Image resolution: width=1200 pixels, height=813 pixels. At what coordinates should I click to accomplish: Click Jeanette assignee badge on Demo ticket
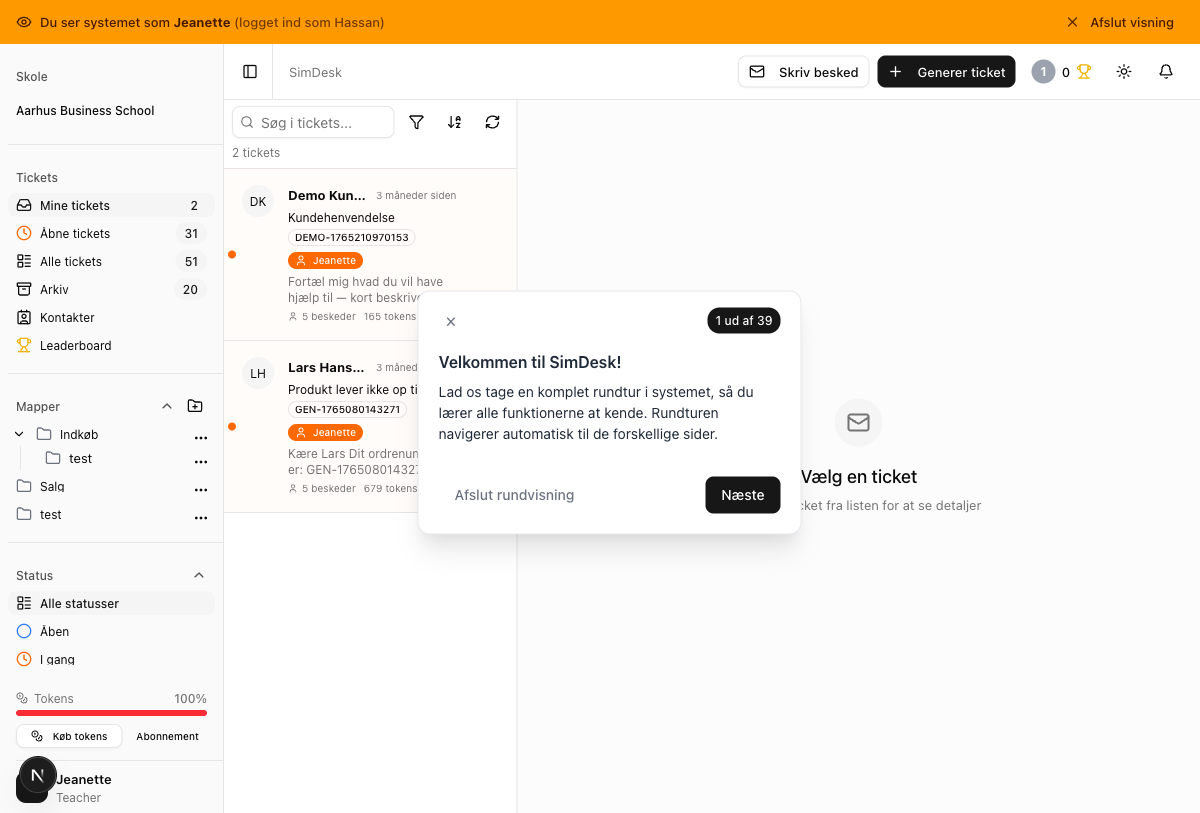(x=325, y=260)
